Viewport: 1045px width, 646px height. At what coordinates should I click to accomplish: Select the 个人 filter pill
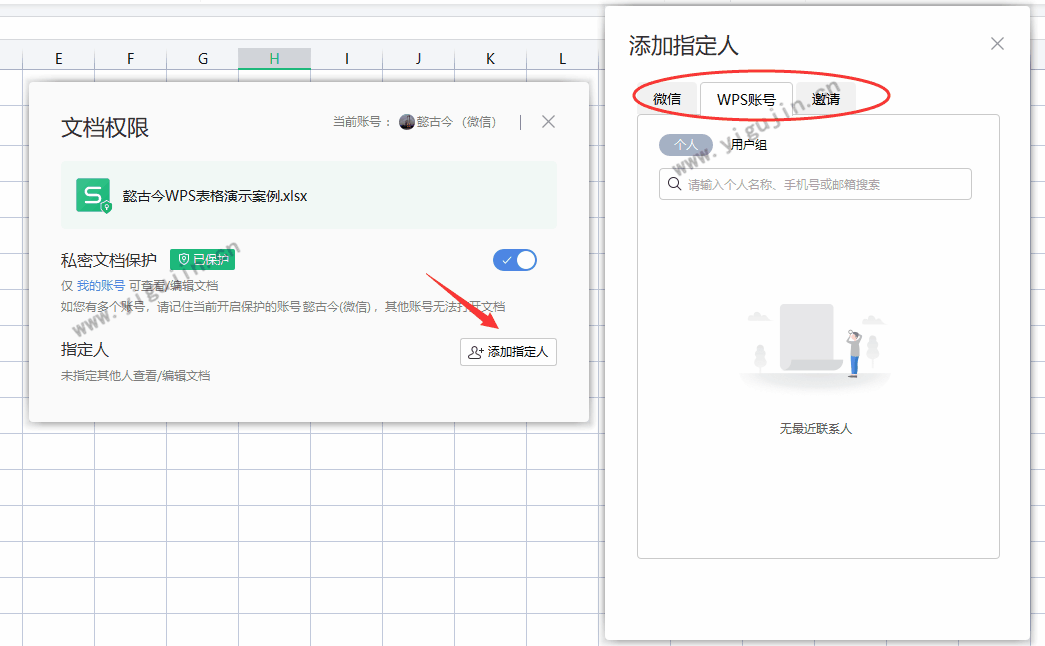(686, 145)
